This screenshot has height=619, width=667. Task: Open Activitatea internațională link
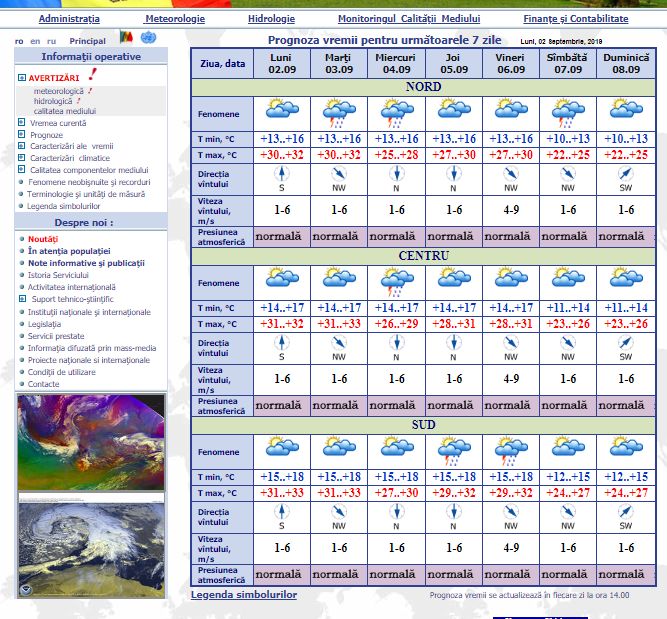(72, 287)
